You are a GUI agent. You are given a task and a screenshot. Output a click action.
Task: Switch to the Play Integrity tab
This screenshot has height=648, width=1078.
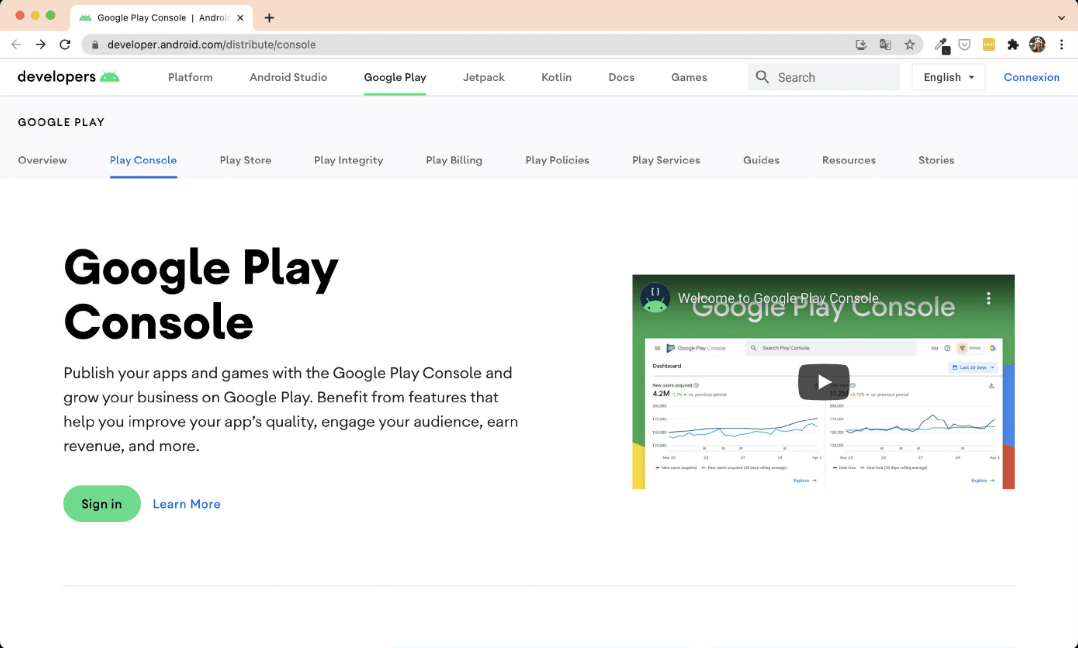click(x=349, y=160)
